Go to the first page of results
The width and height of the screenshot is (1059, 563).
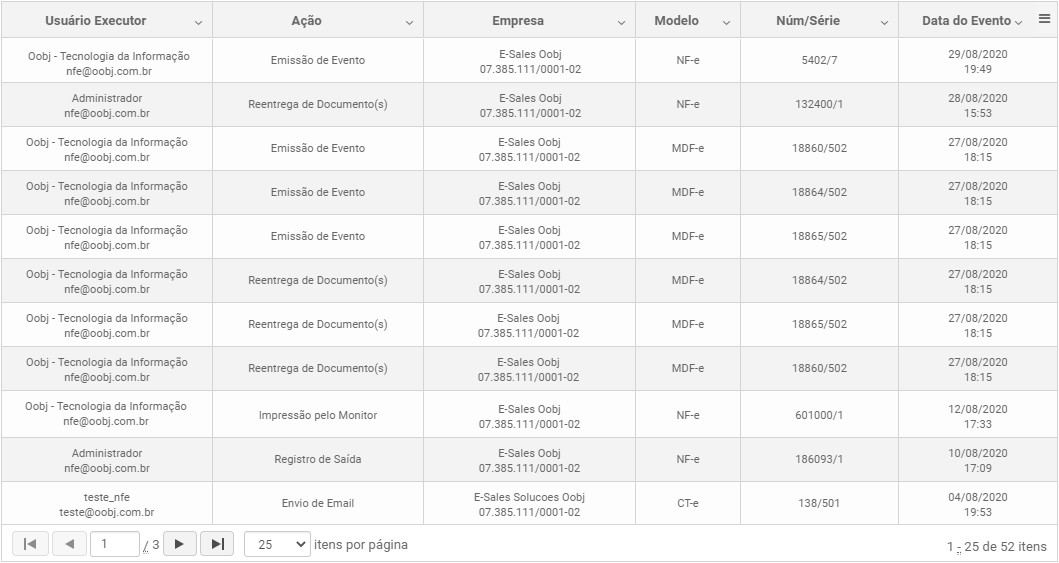pos(30,544)
